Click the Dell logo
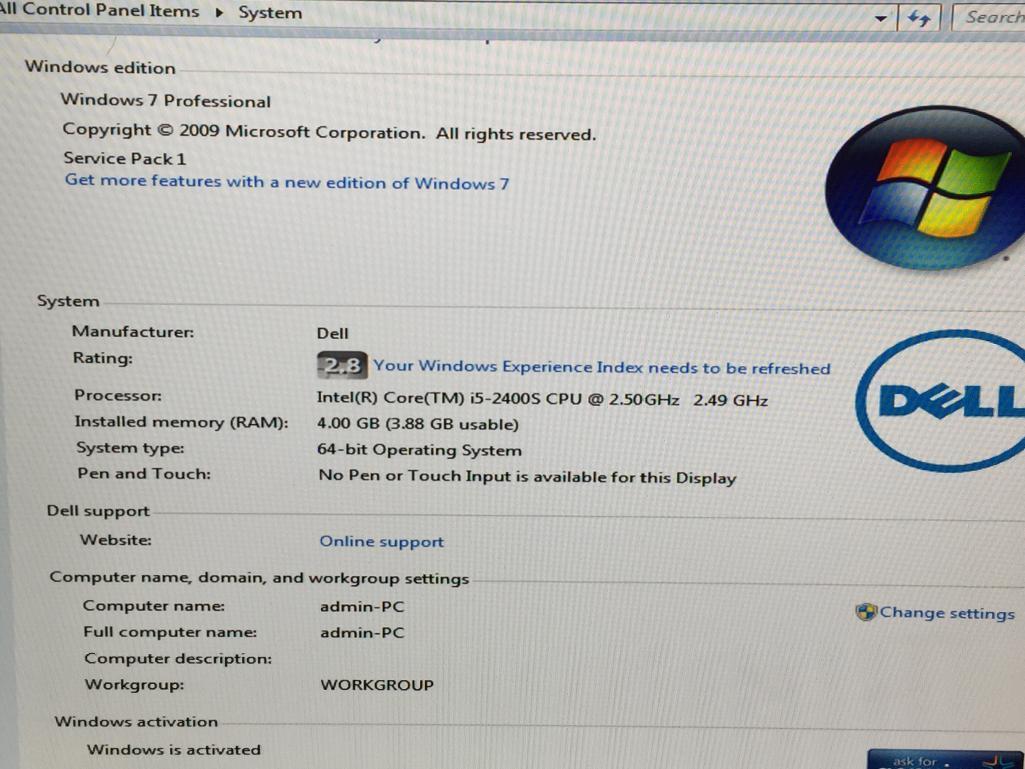Viewport: 1025px width, 769px height. click(943, 401)
